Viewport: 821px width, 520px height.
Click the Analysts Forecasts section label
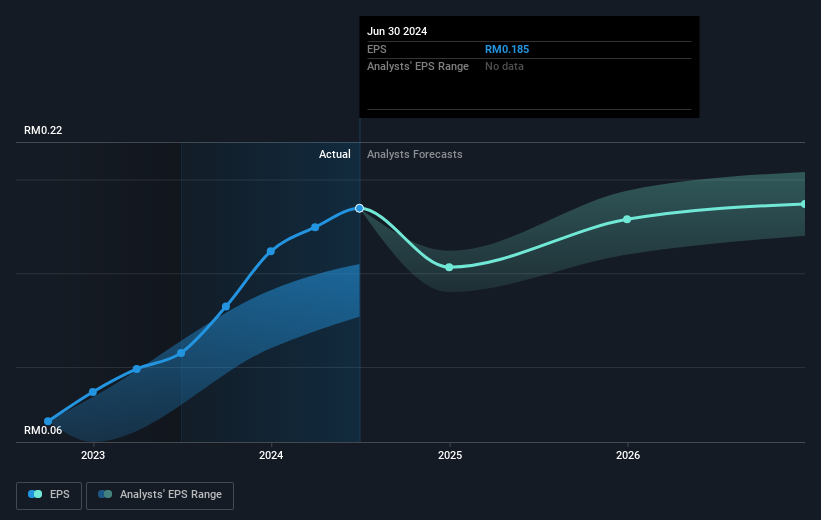(x=415, y=154)
